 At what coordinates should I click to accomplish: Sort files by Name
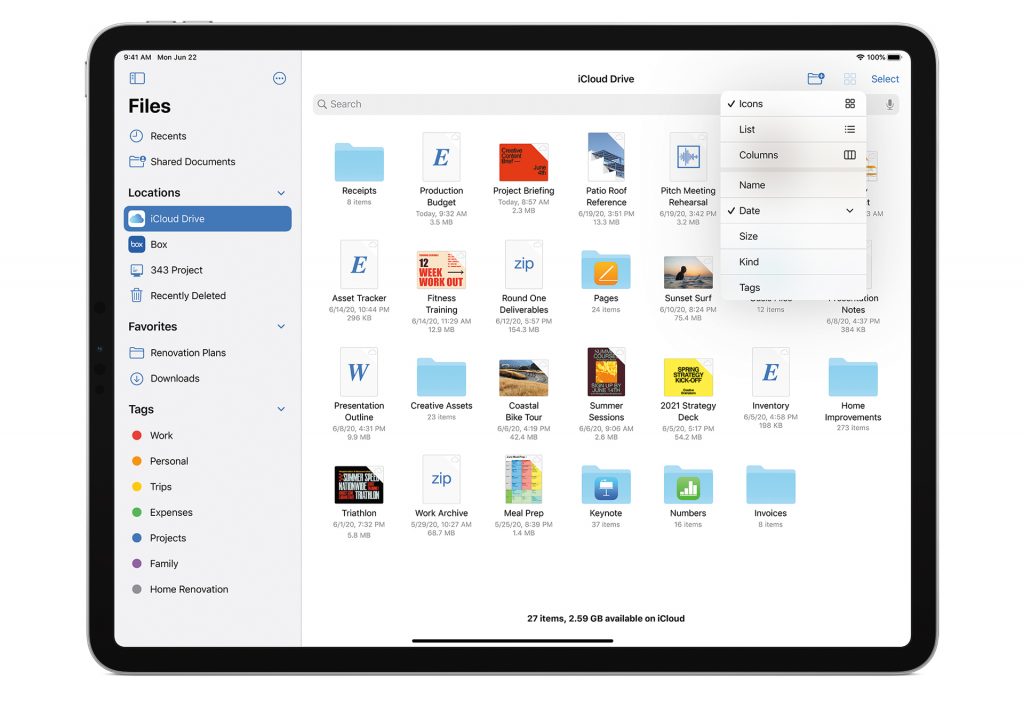793,185
